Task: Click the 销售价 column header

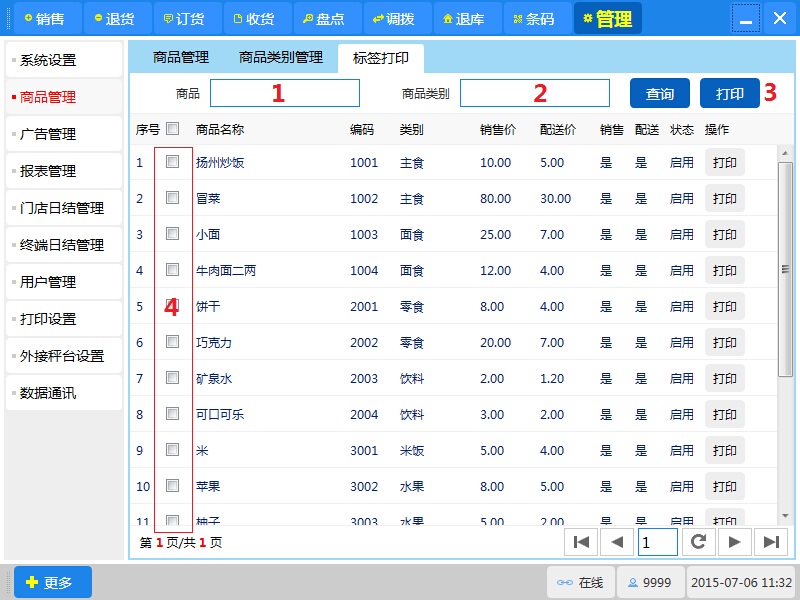Action: click(497, 130)
